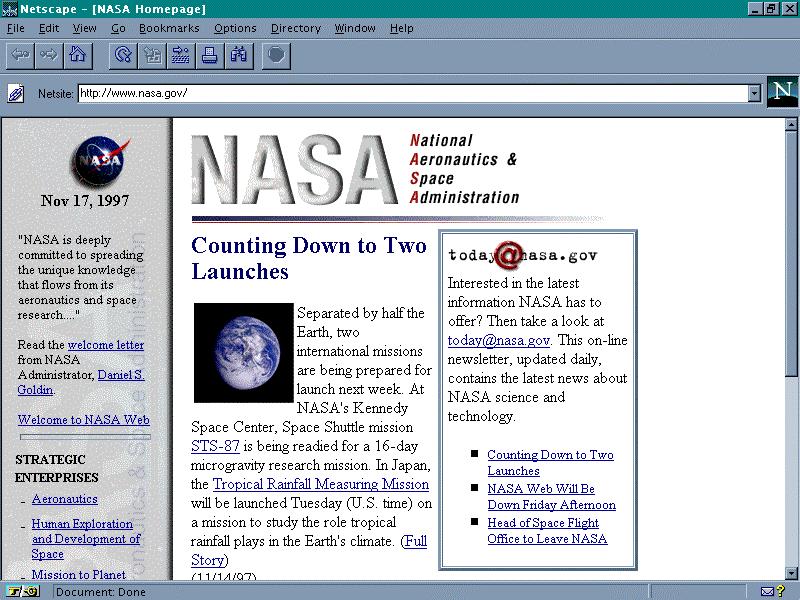Screen dimensions: 800x600
Task: Open the View menu
Action: (84, 29)
